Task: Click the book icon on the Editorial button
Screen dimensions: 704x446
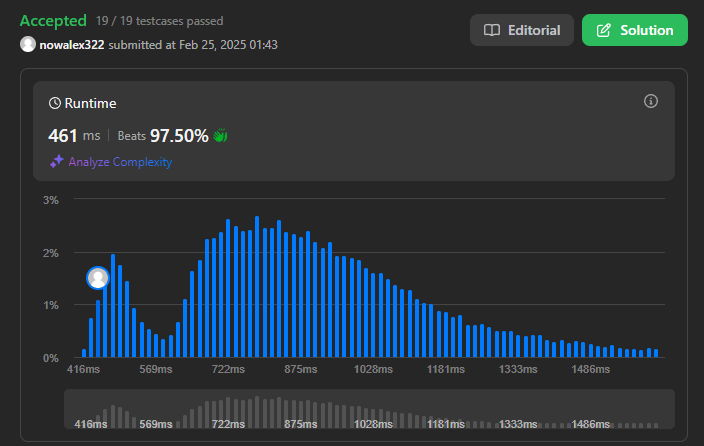Action: (x=492, y=30)
